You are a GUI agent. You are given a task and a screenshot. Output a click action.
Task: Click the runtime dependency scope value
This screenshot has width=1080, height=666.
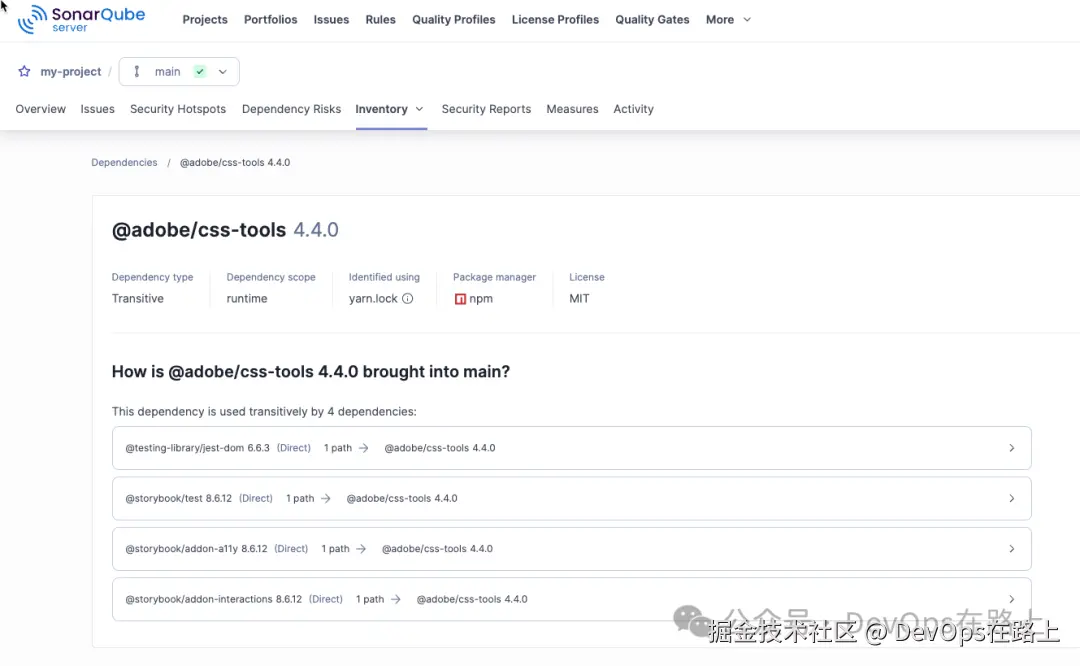click(x=247, y=298)
